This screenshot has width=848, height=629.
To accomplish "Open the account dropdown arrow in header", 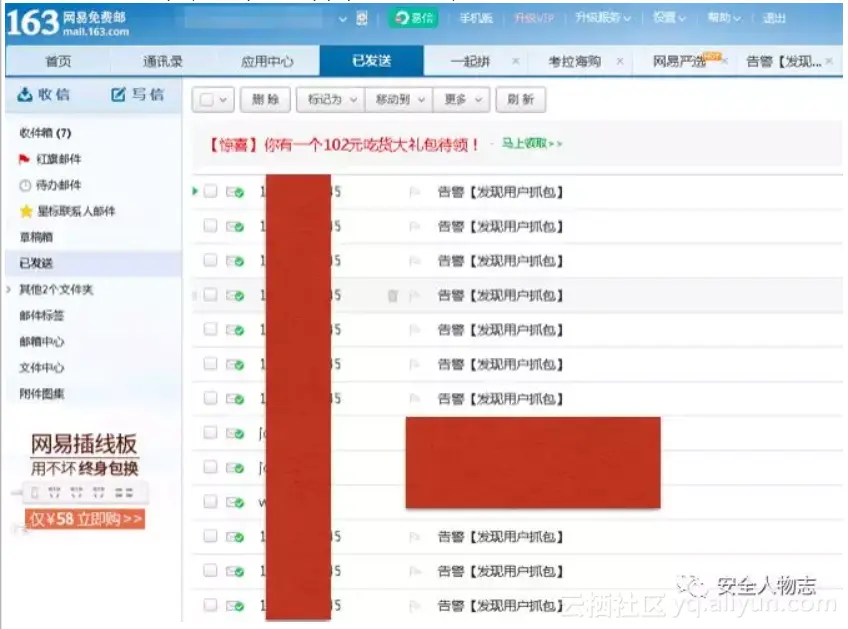I will 342,19.
